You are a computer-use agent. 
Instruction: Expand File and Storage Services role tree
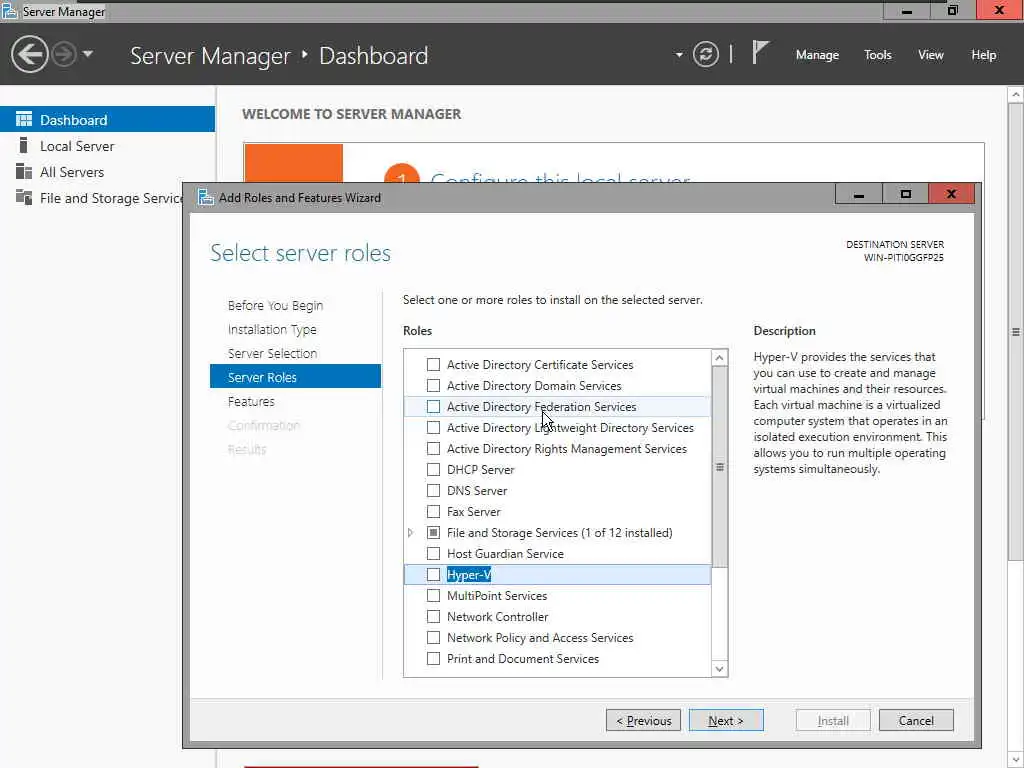pyautogui.click(x=411, y=533)
